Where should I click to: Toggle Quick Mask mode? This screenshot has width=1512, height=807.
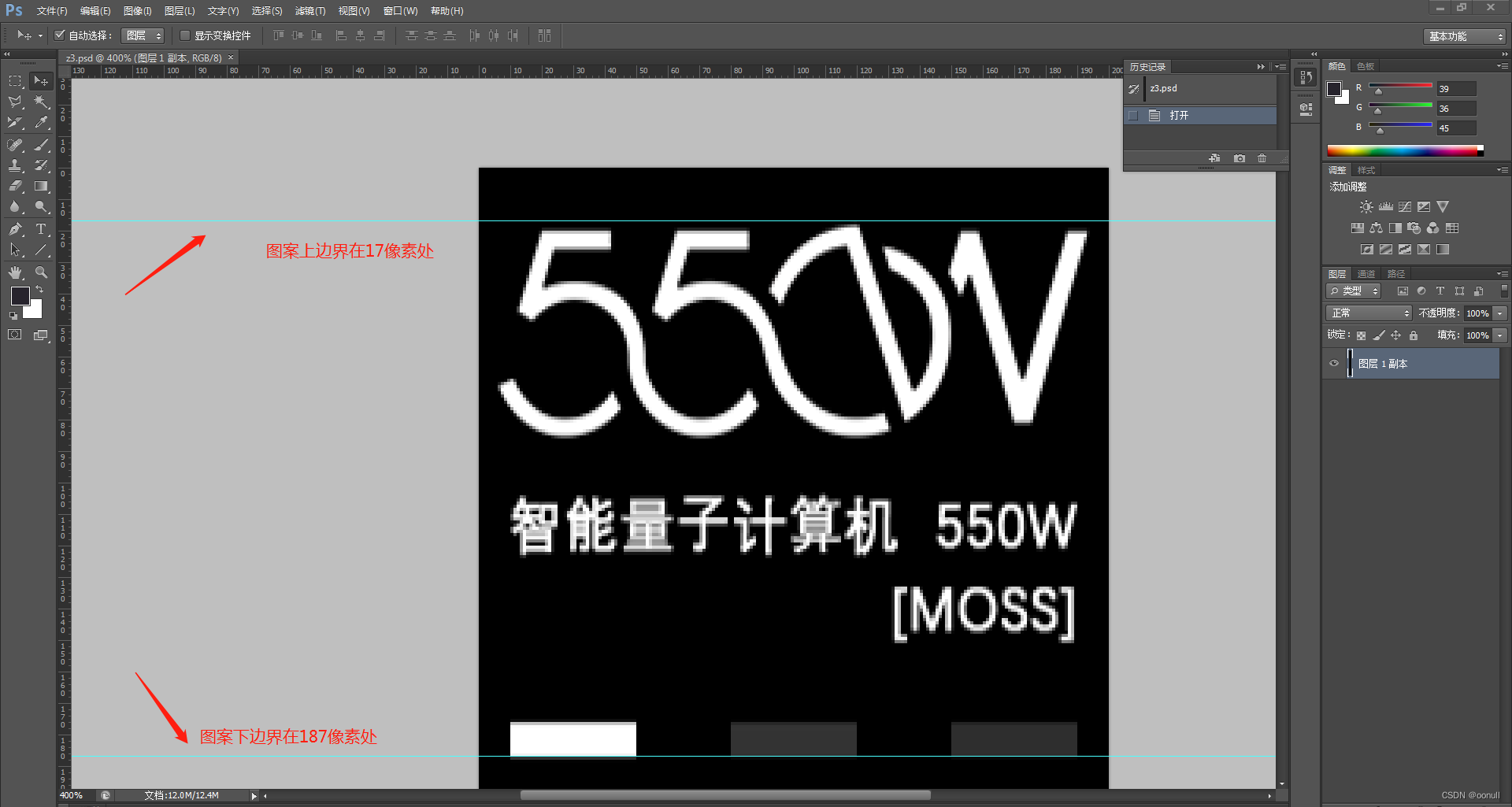click(15, 335)
